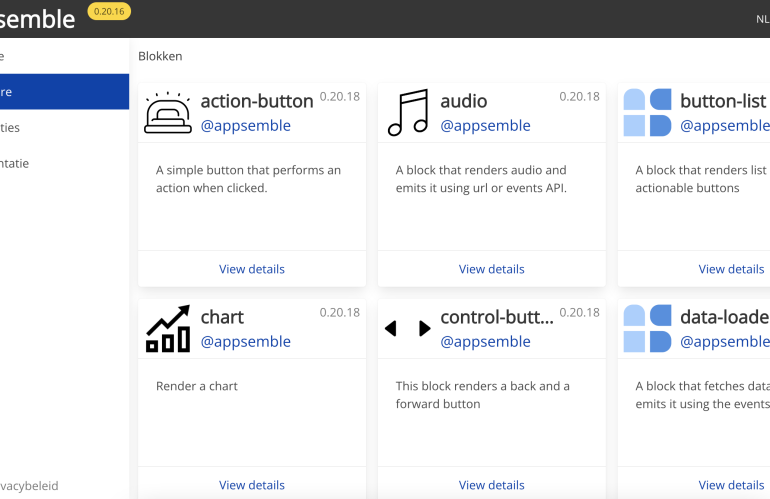Open @appsemble link under audio

485,126
